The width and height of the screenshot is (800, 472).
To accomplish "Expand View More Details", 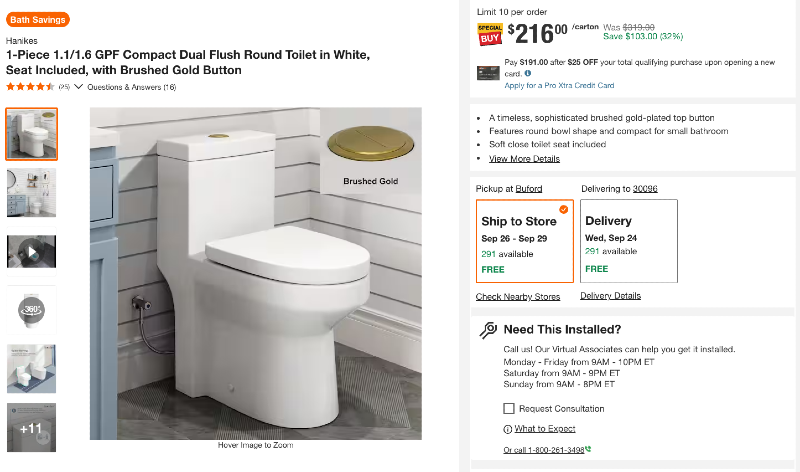I will (524, 159).
